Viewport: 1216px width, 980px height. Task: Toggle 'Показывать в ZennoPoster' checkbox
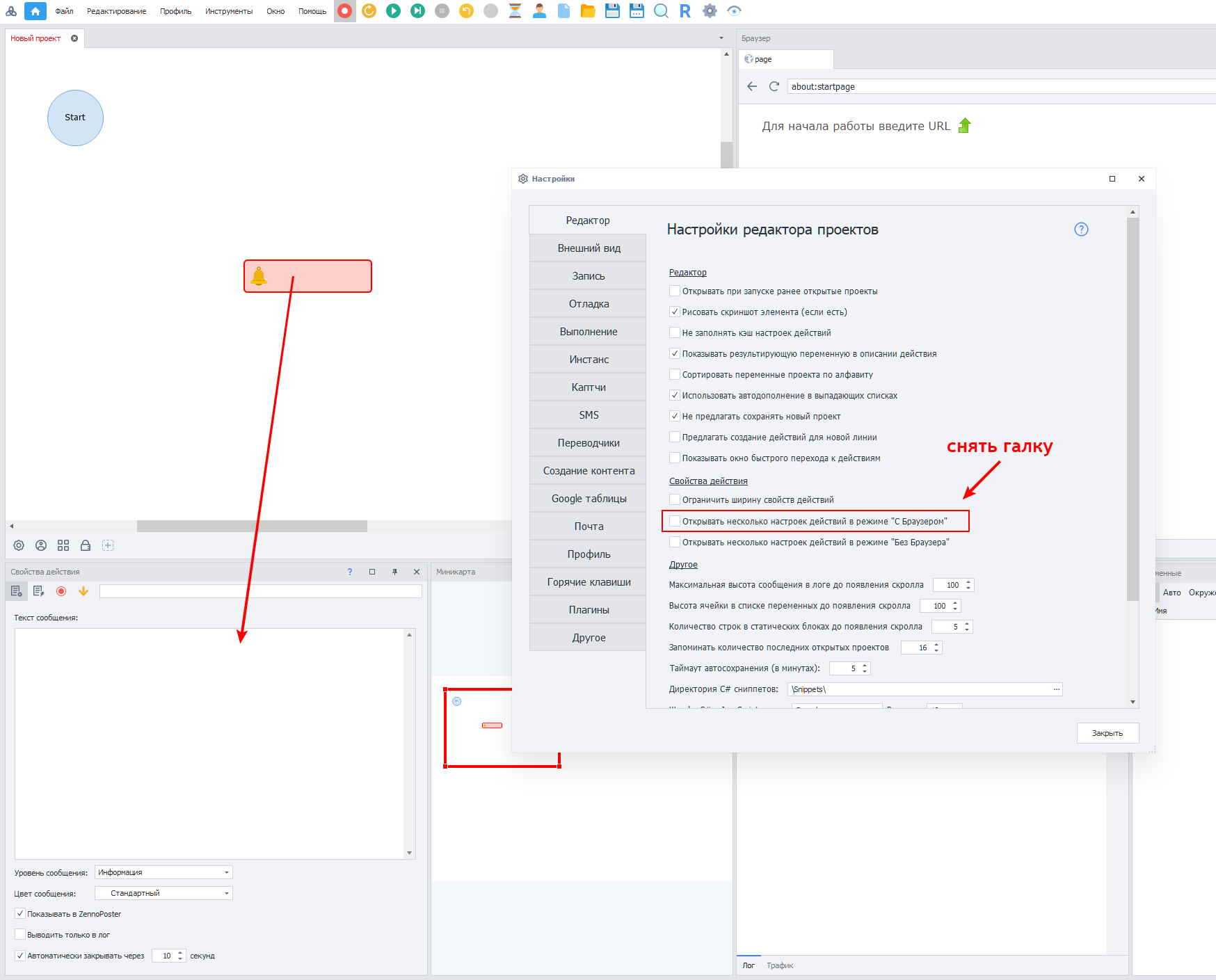(20, 914)
